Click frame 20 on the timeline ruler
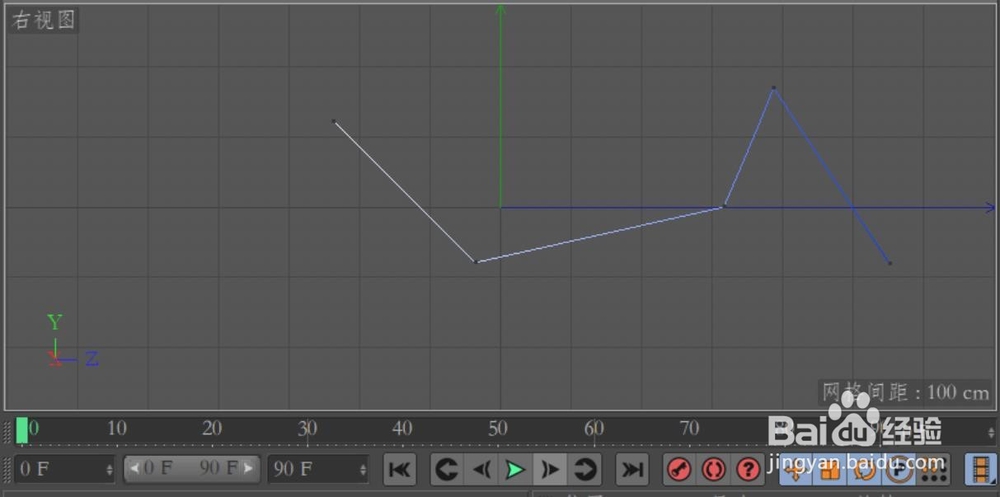Viewport: 1000px width, 497px height. click(x=212, y=429)
